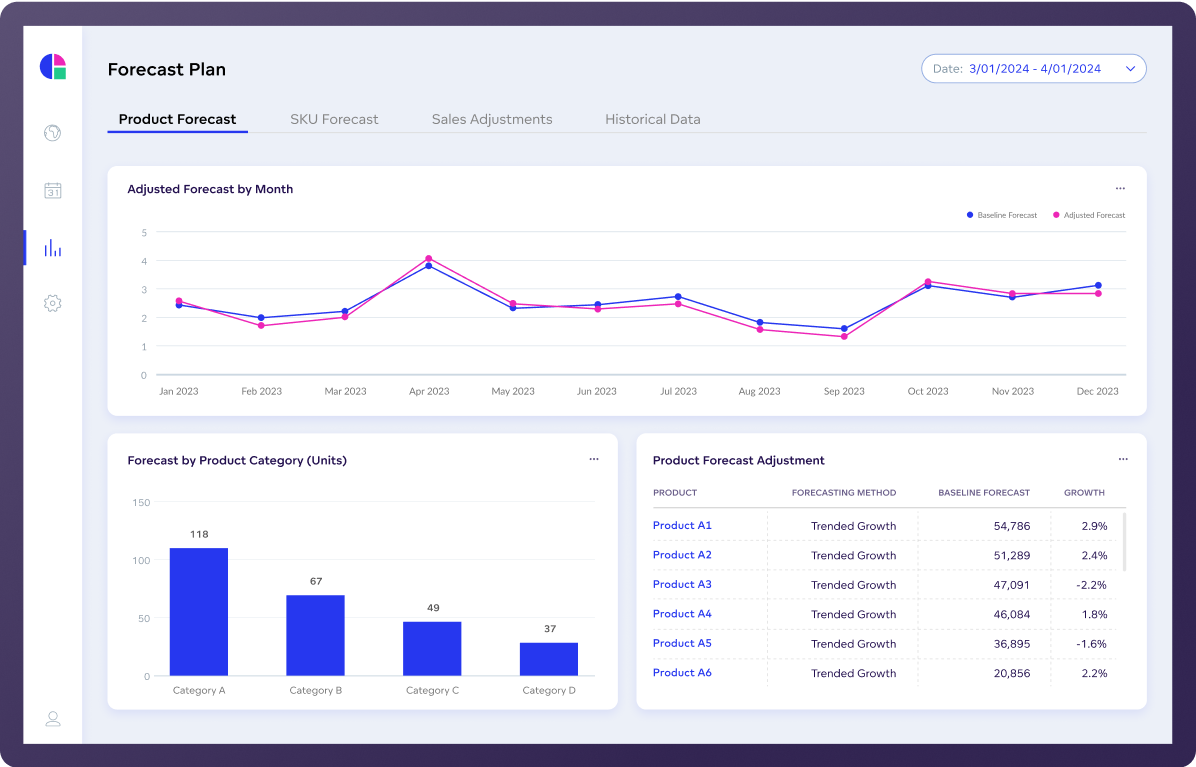Click the user profile icon at bottom
The width and height of the screenshot is (1196, 767).
tap(53, 718)
